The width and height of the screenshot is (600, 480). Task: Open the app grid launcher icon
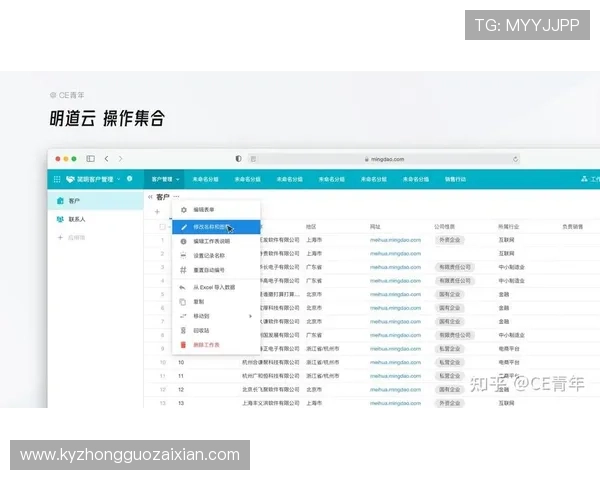(57, 179)
